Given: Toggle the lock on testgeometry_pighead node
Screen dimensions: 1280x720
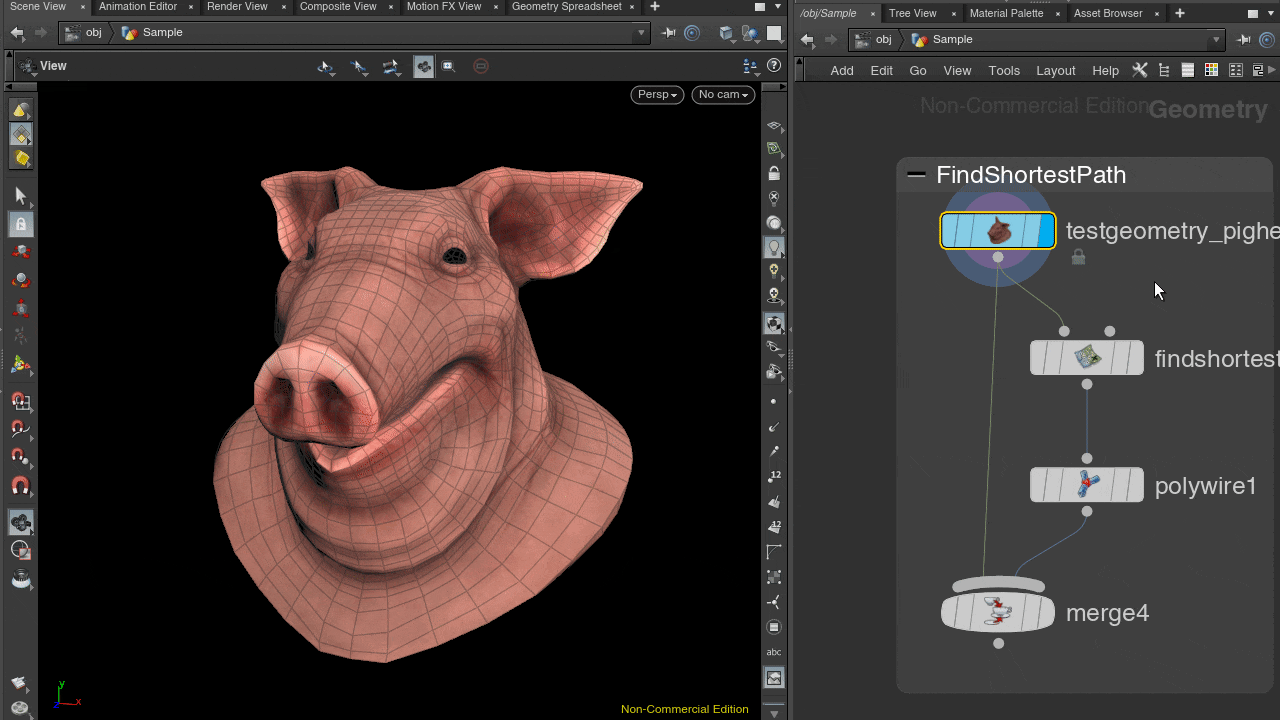Looking at the screenshot, I should click(x=1078, y=258).
